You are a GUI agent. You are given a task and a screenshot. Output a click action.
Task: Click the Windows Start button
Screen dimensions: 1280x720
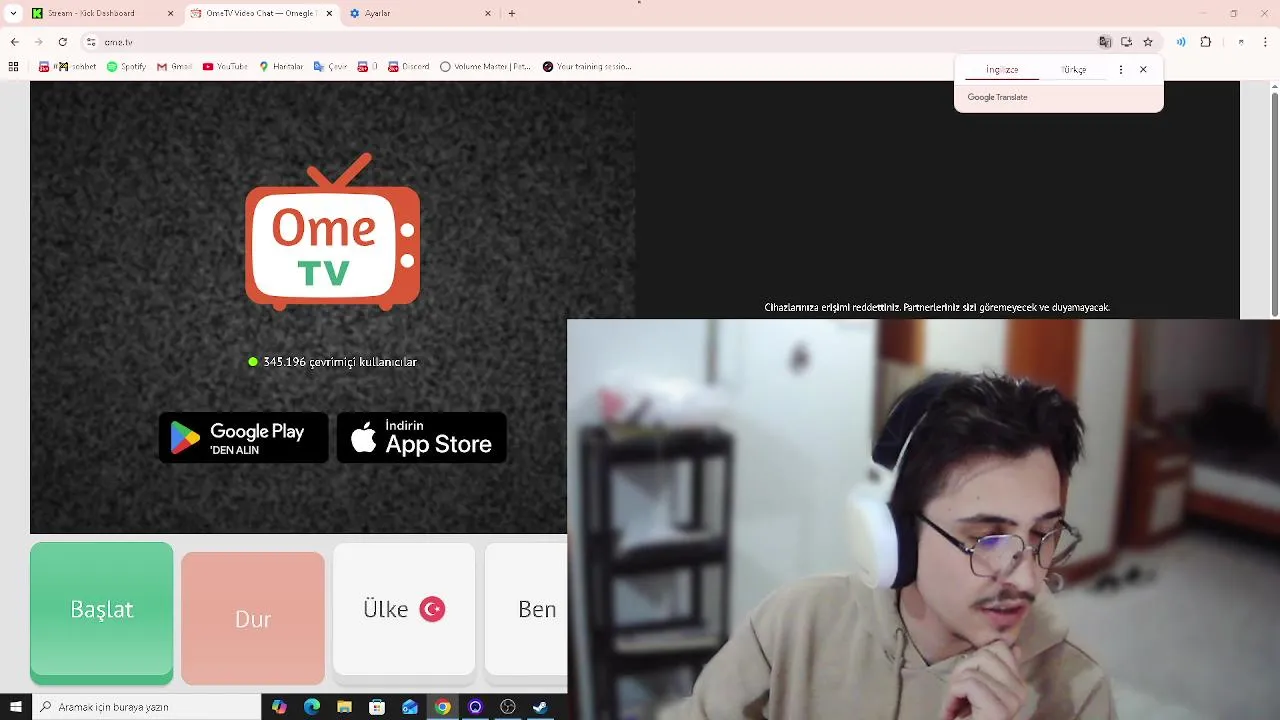15,707
